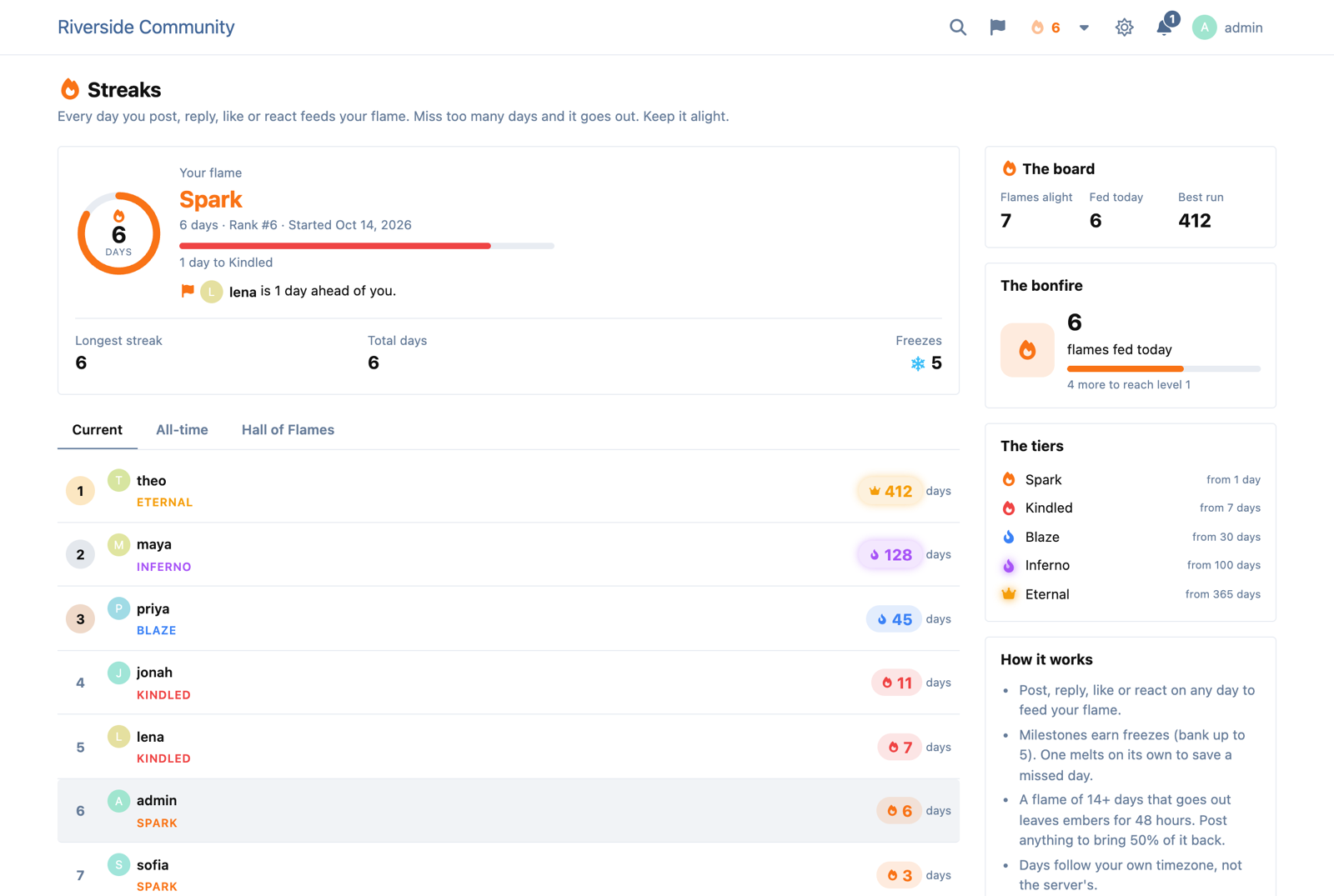This screenshot has height=896, width=1334.
Task: Click sofia's 3 days badge
Action: (x=899, y=875)
